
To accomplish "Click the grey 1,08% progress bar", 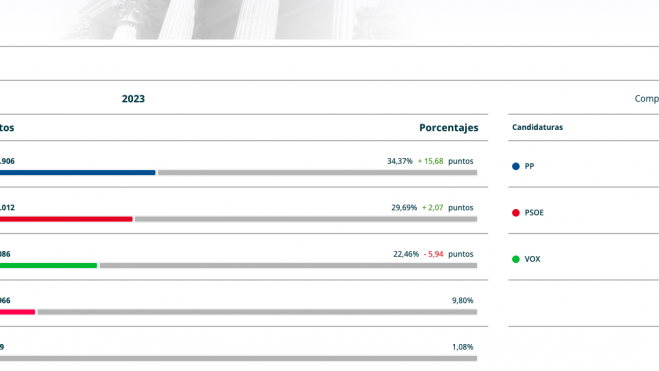I will [x=238, y=358].
